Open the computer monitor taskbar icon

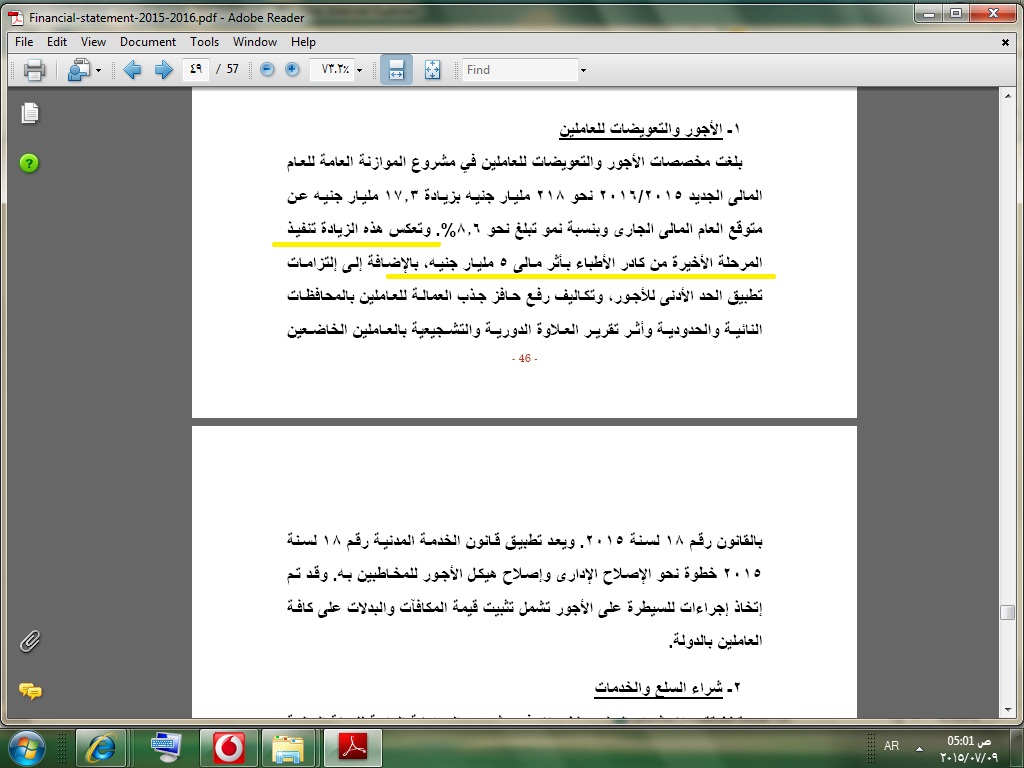click(x=166, y=748)
